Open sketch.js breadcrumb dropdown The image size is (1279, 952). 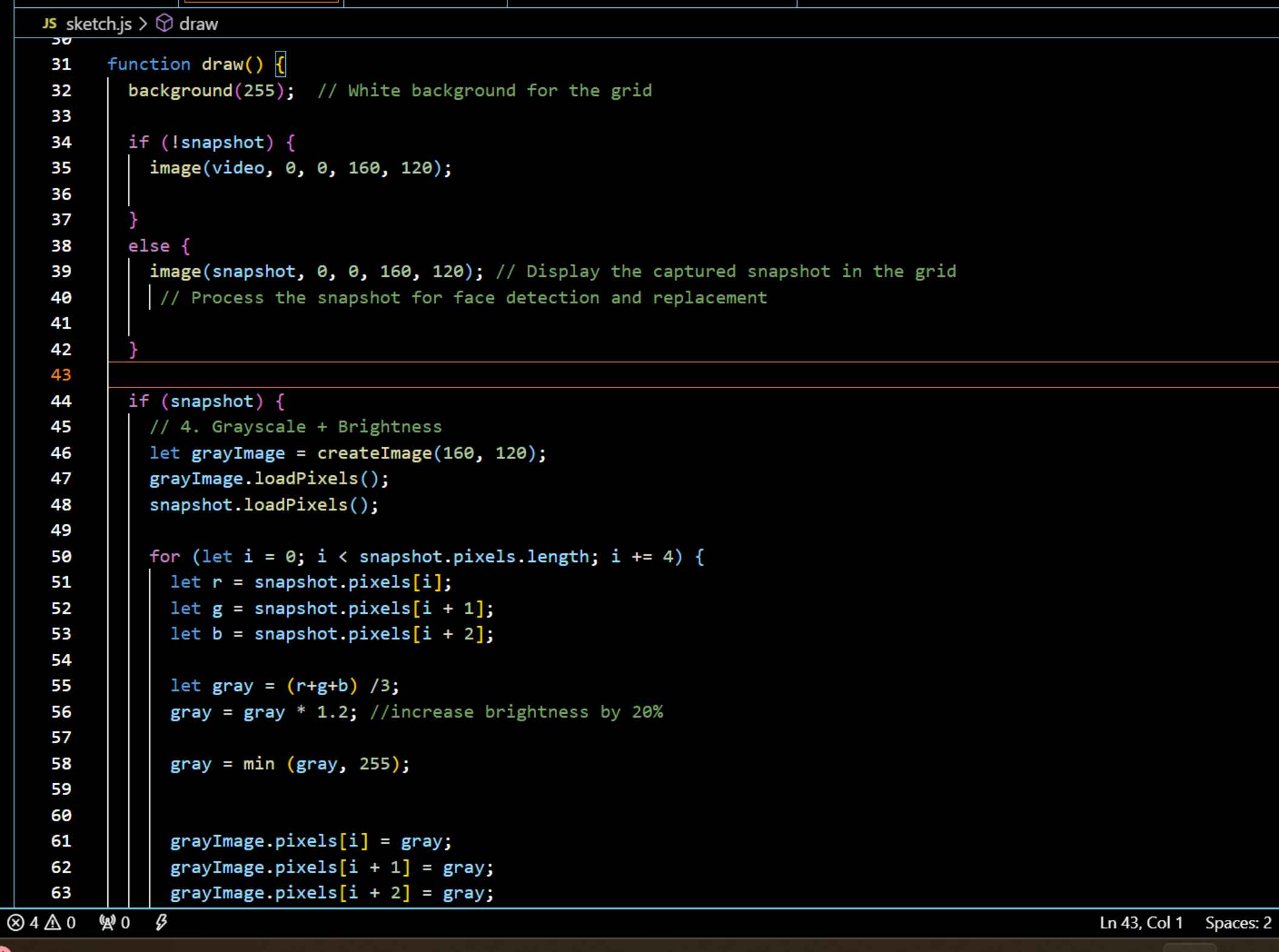click(98, 24)
